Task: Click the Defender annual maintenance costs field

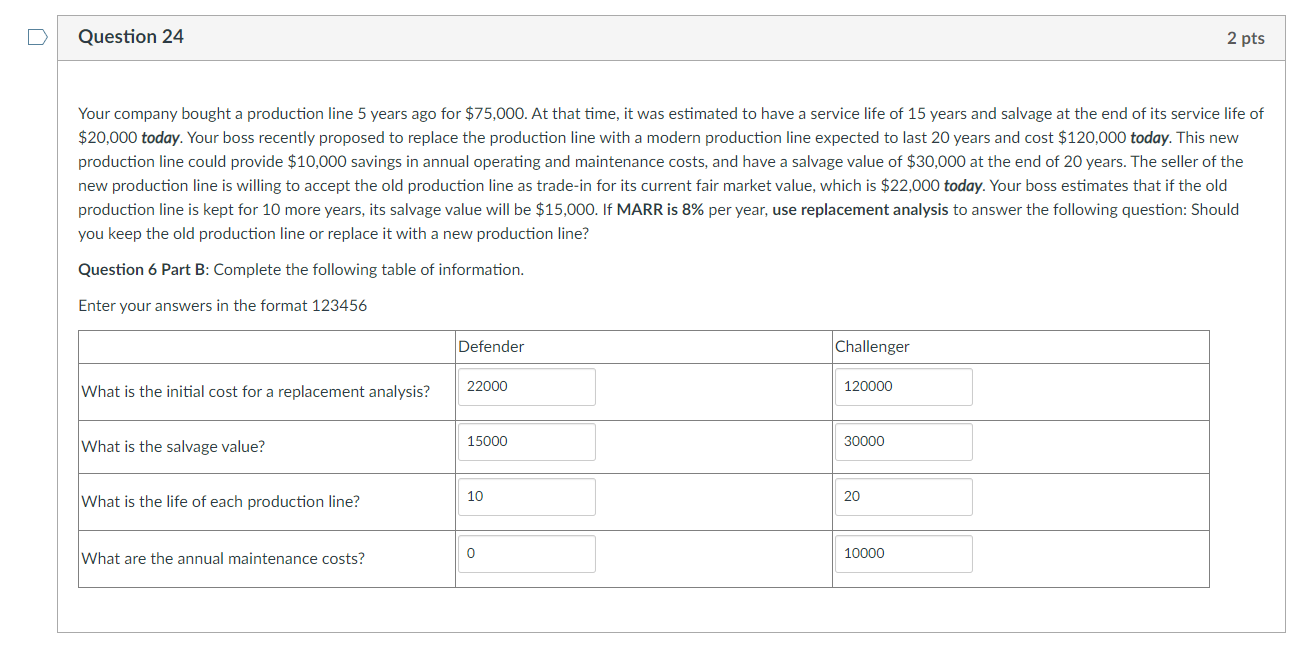Action: [x=527, y=554]
